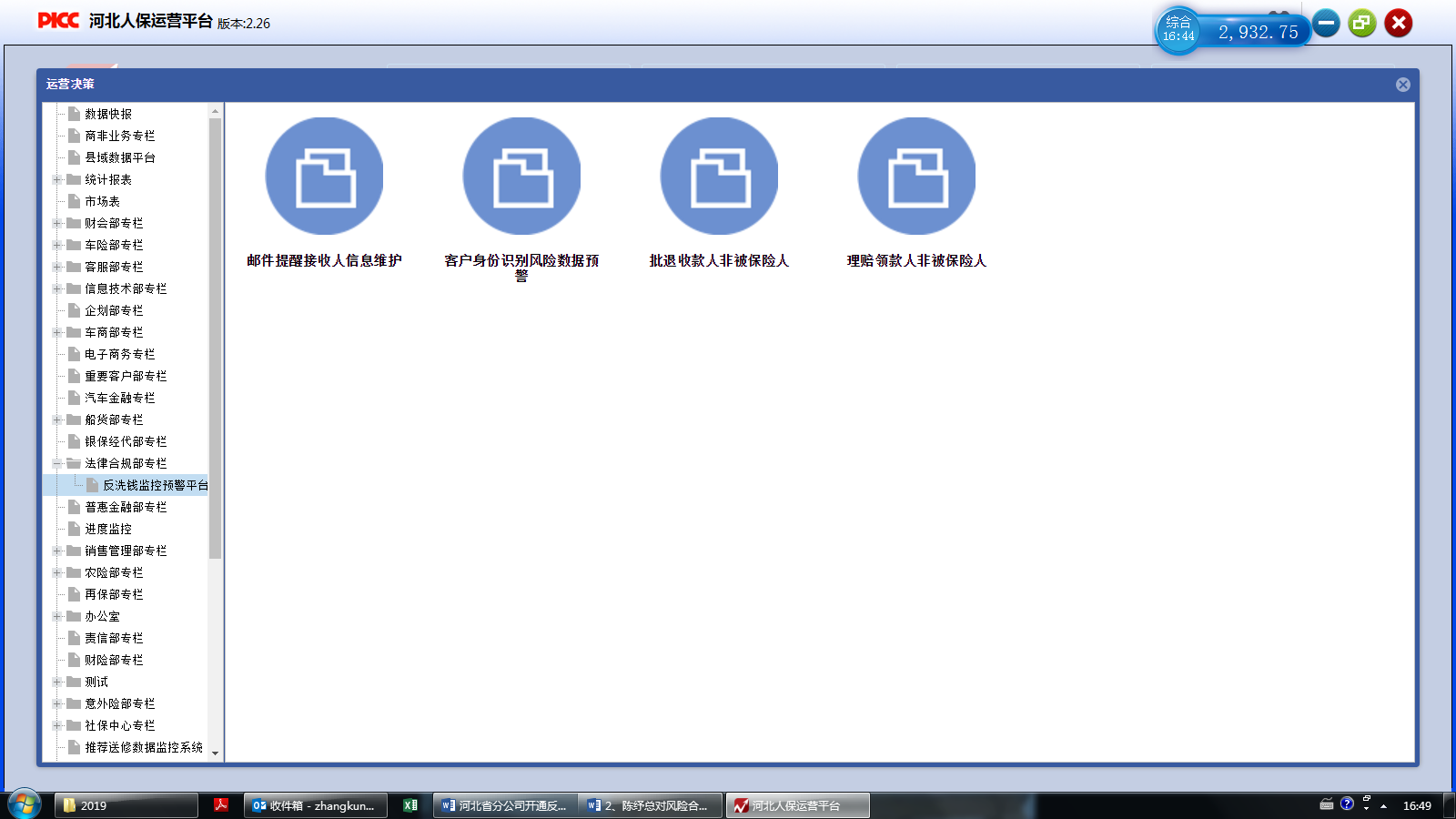This screenshot has height=819, width=1456.
Task: Select 数据快报 tree item
Action: pos(108,114)
